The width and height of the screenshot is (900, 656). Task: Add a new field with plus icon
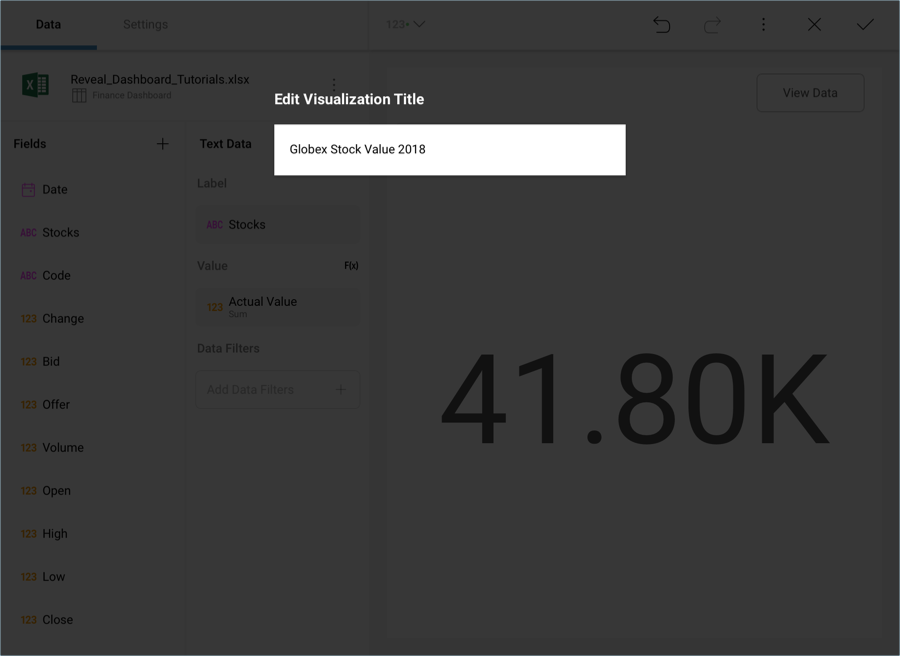[163, 144]
